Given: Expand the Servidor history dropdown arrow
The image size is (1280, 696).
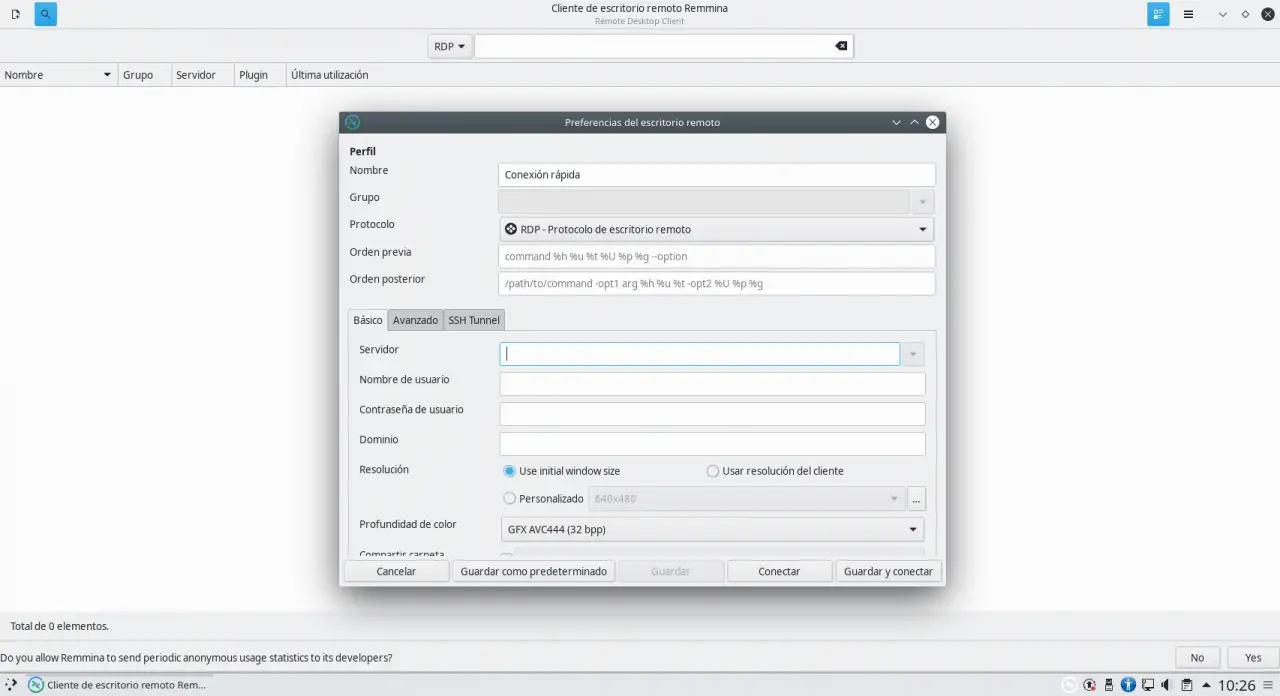Looking at the screenshot, I should tap(912, 354).
